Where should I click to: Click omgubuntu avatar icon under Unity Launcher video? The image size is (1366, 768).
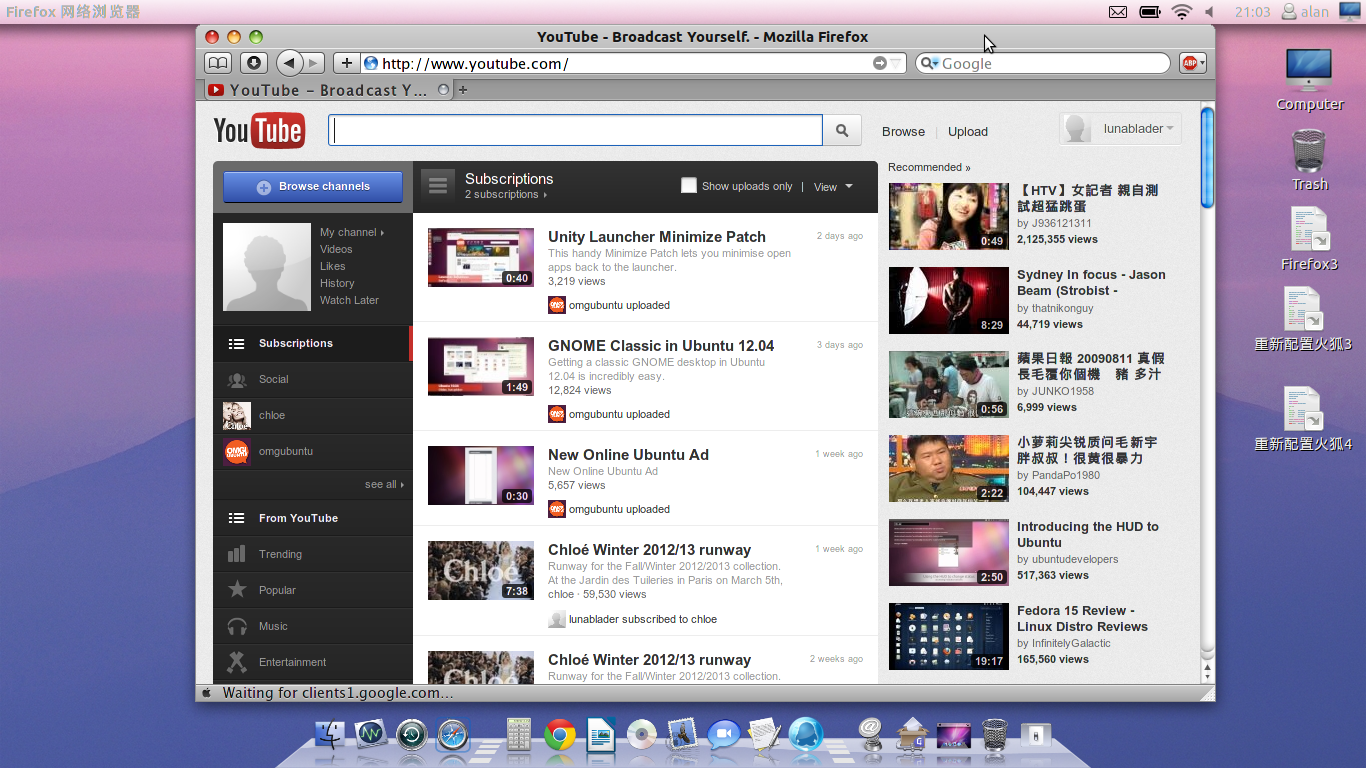pos(557,305)
